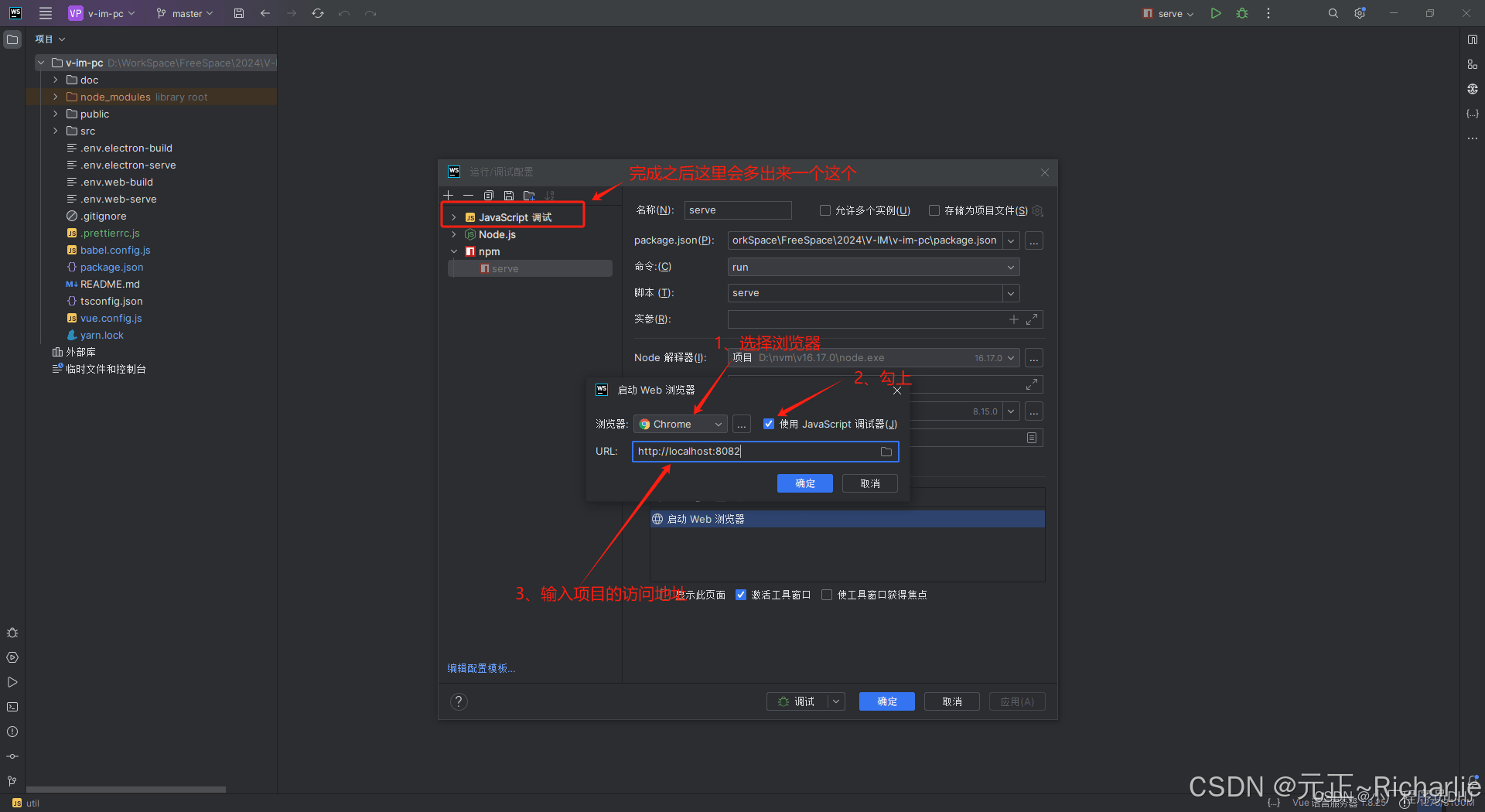Copy the selected configuration using the copy icon
1485x812 pixels.
coord(488,195)
